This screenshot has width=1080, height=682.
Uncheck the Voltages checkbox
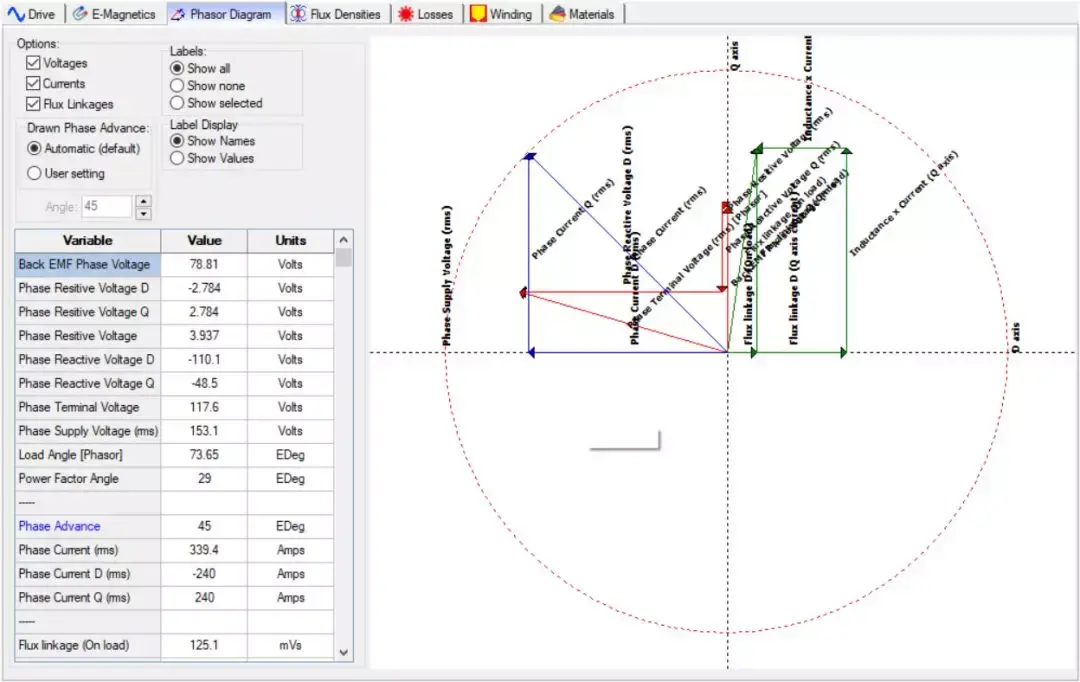click(x=33, y=63)
